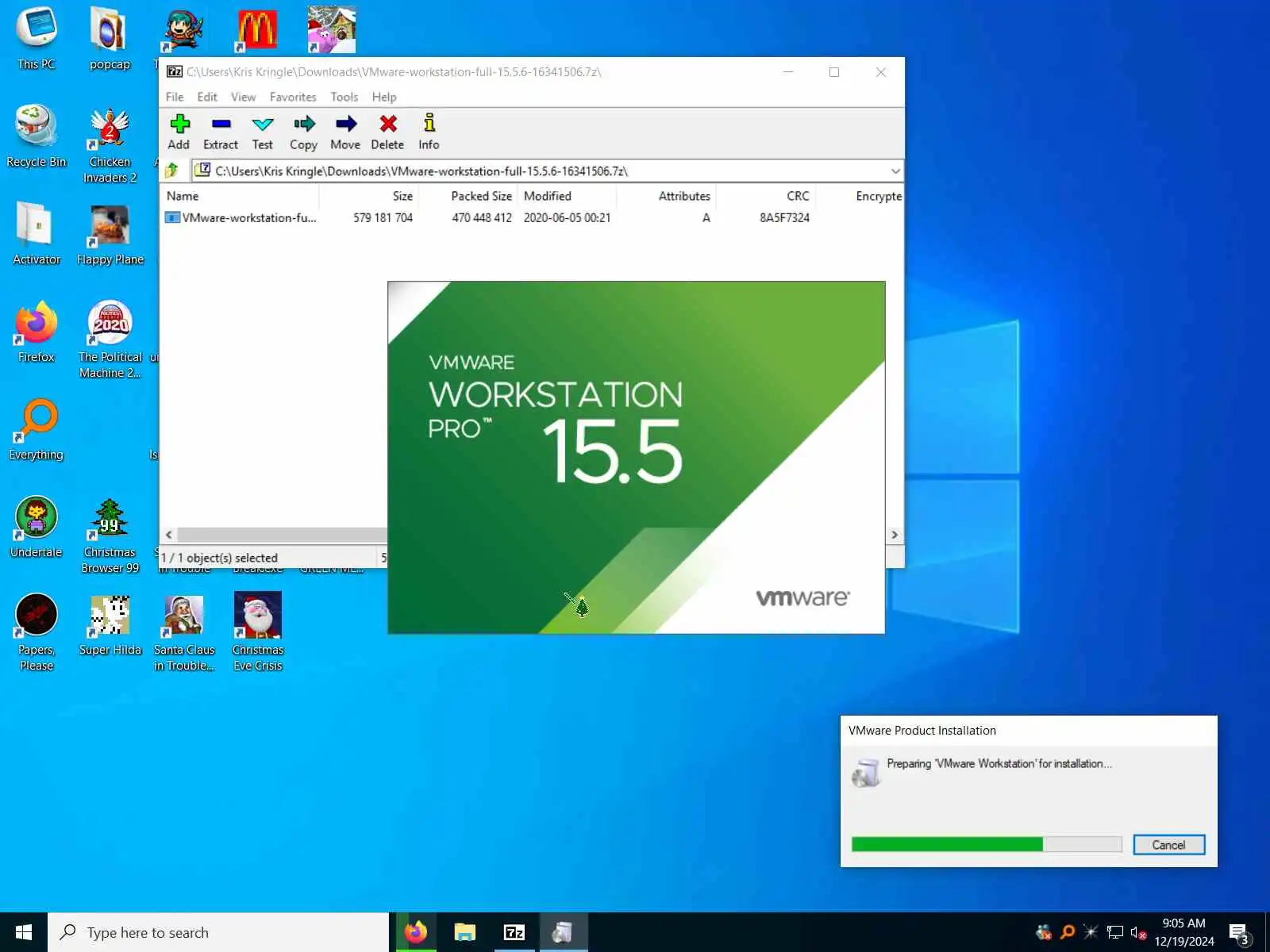Click the Add toolbar icon in 7-Zip
The width and height of the screenshot is (1270, 952).
tap(179, 132)
